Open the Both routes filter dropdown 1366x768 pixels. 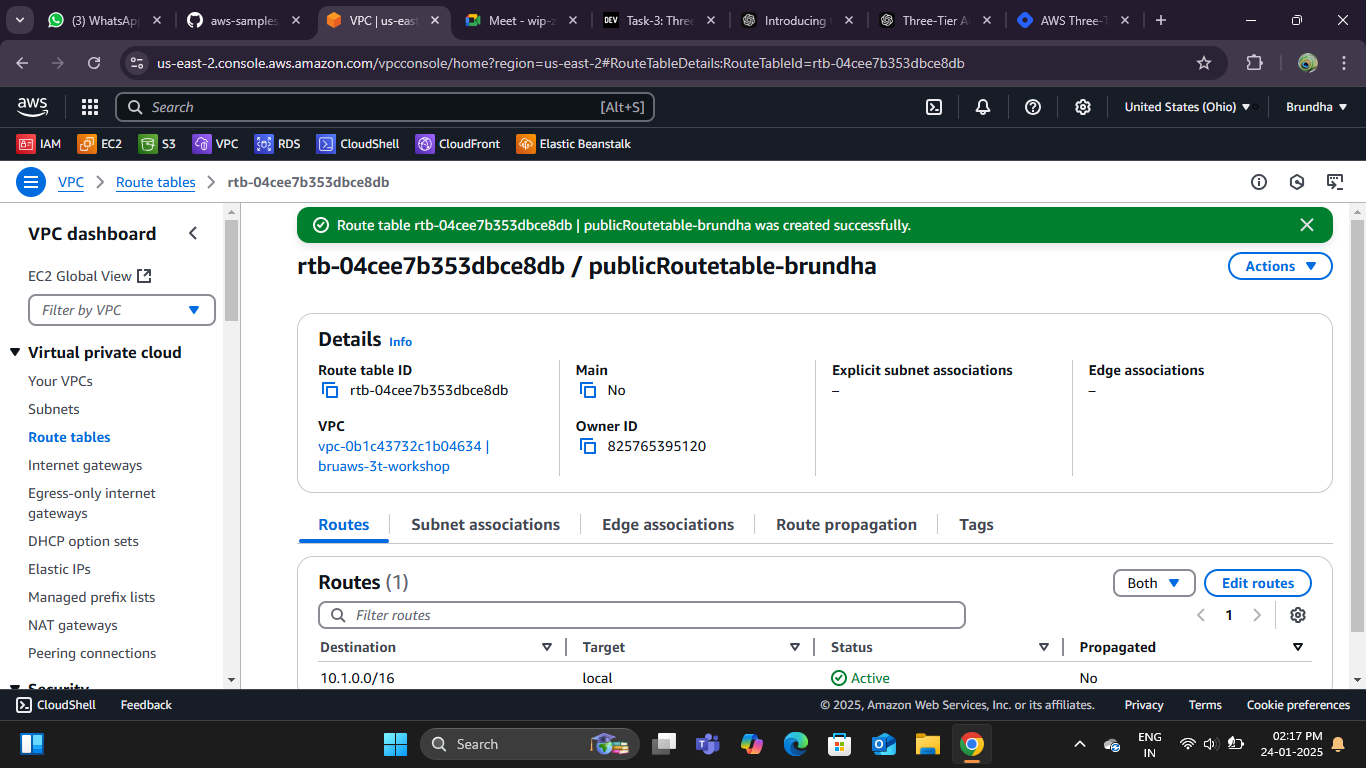[x=1154, y=583]
